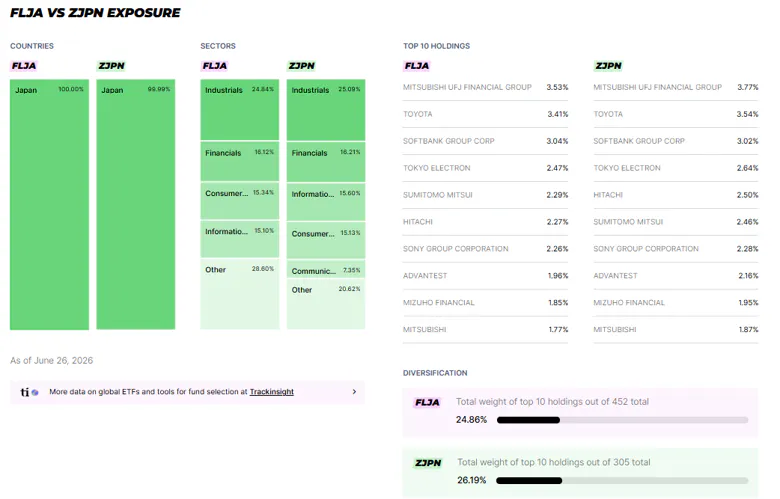Click ZJPN Financials 16.21% sector block
The height and width of the screenshot is (499, 780).
tap(326, 162)
